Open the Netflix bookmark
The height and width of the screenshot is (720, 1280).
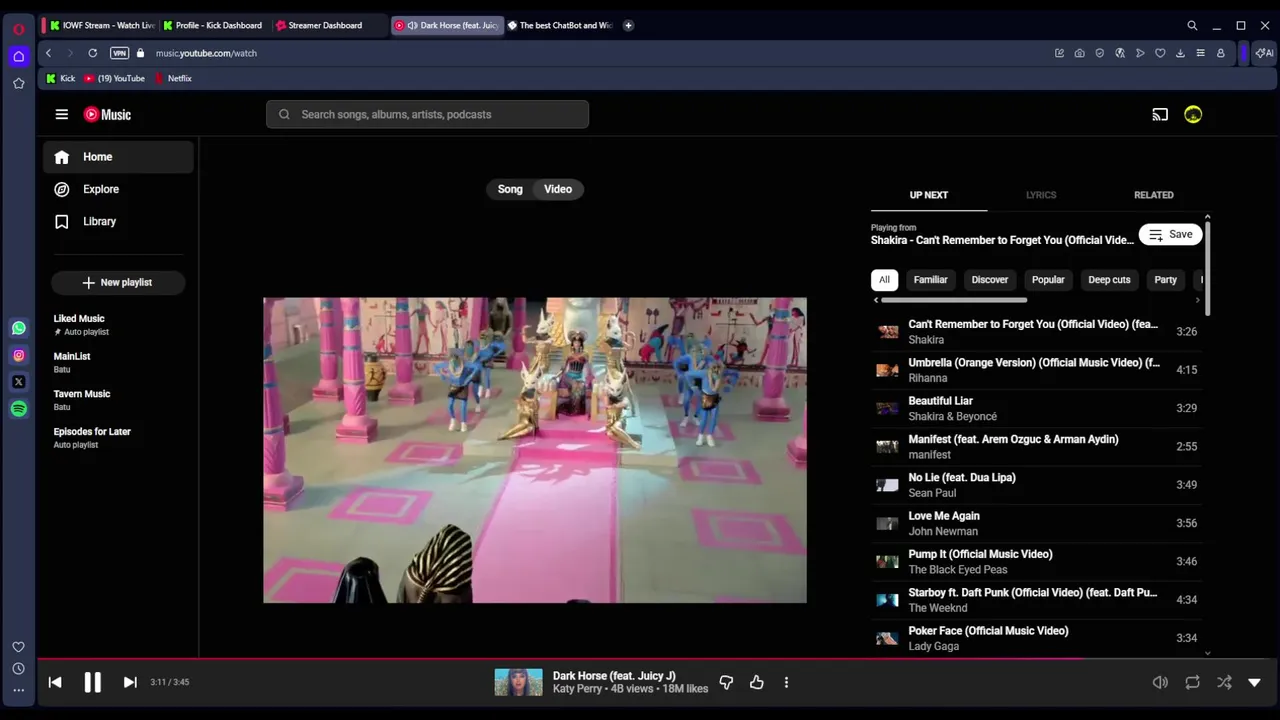tap(173, 78)
